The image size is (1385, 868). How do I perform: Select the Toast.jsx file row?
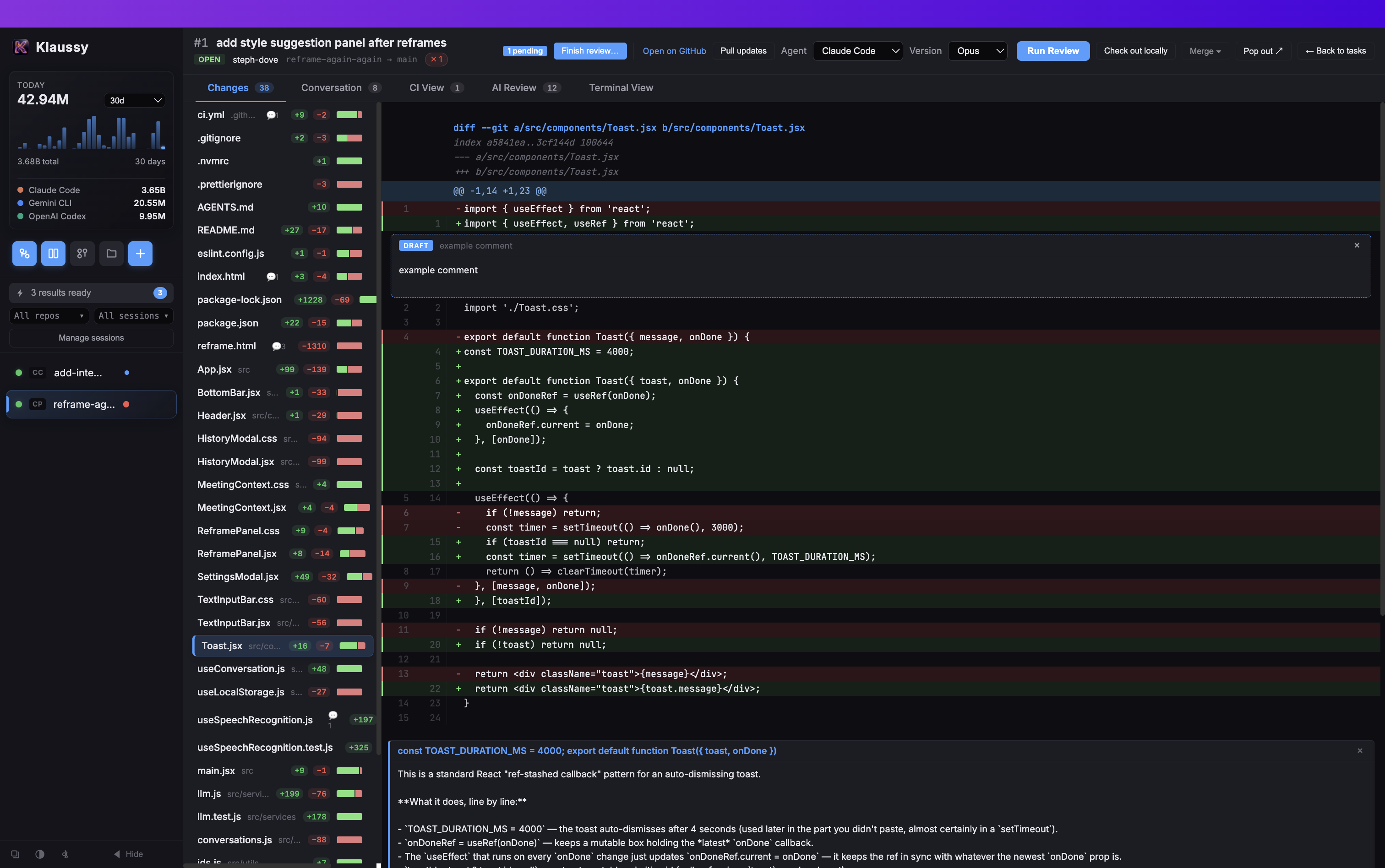coord(284,646)
